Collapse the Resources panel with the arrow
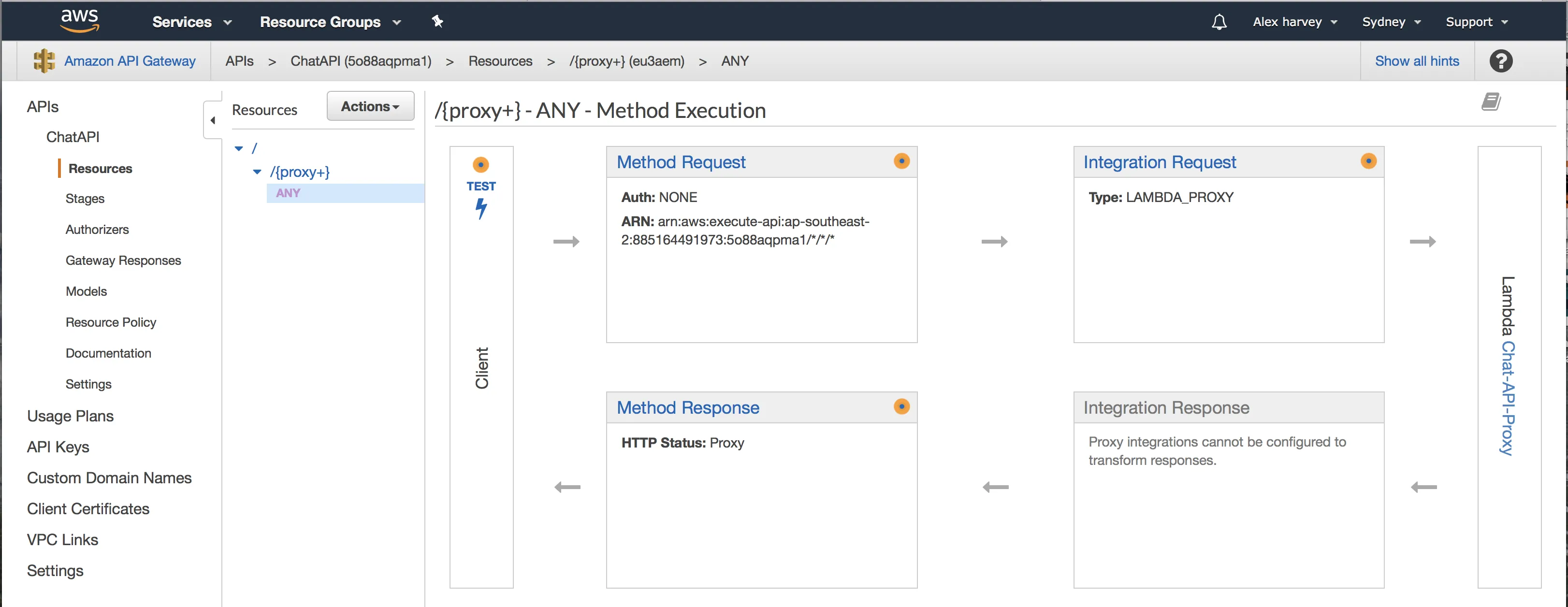This screenshot has height=607, width=1568. (213, 120)
